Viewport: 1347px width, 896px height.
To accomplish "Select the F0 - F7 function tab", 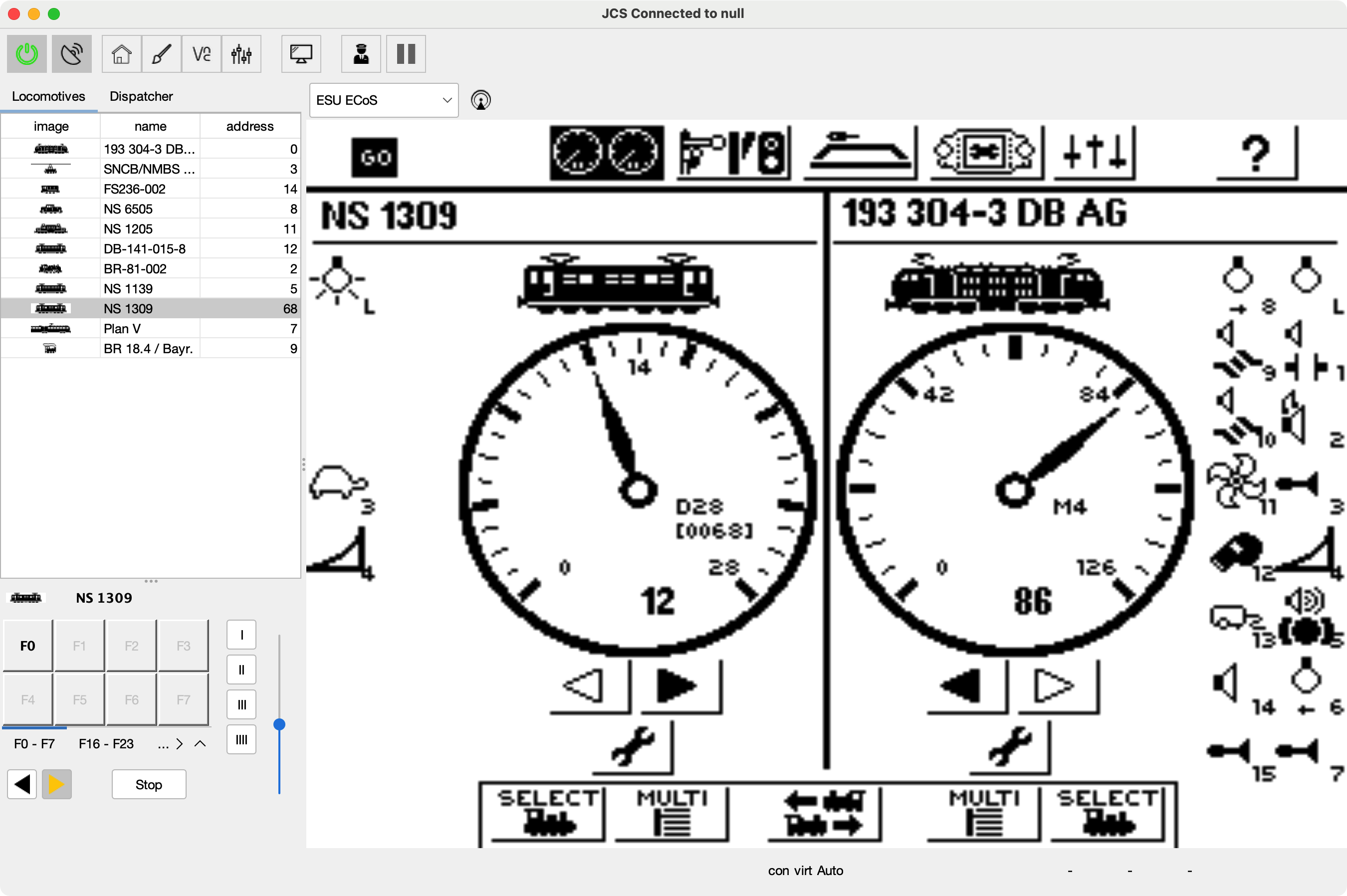I will click(34, 743).
